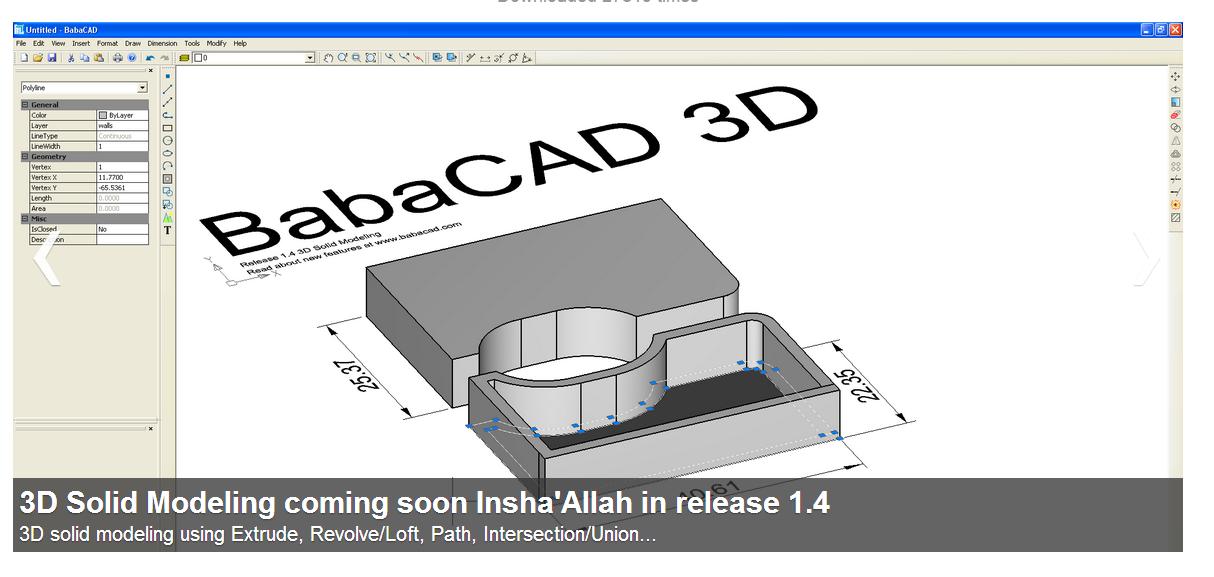The image size is (1214, 577).
Task: Click the red Erase tool icon
Action: [x=1176, y=115]
